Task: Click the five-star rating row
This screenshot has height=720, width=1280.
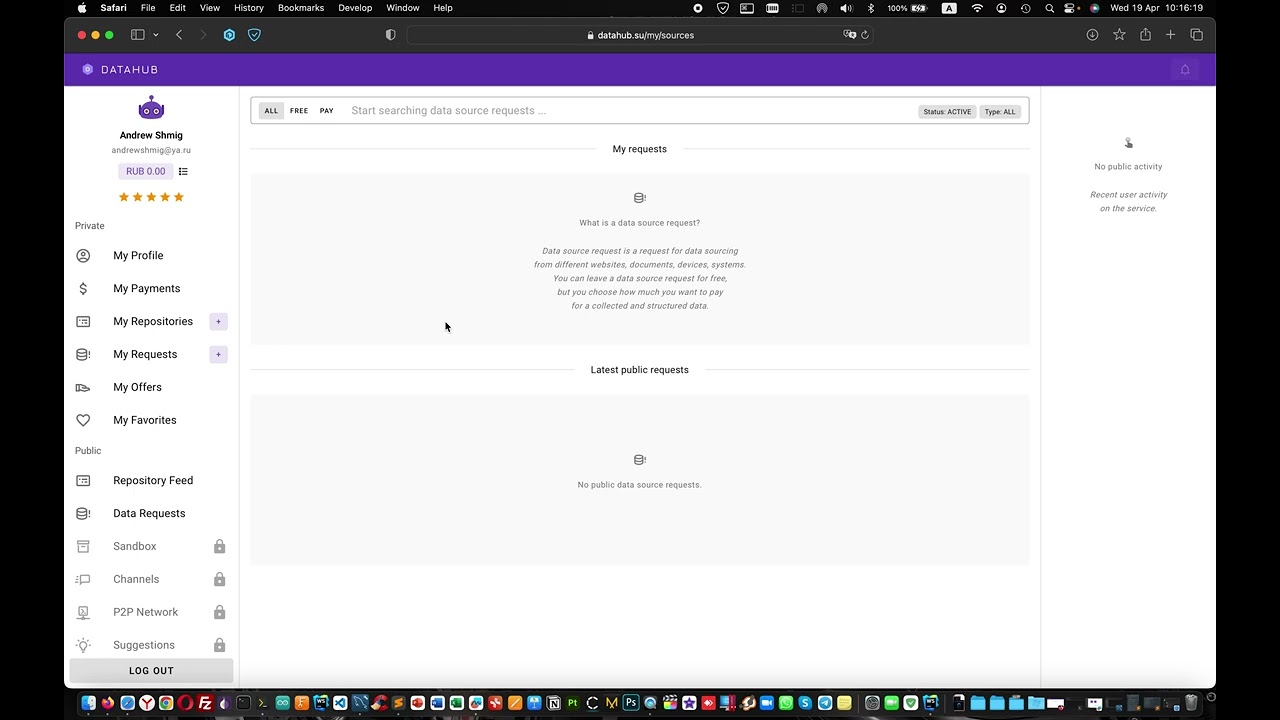Action: coord(151,197)
